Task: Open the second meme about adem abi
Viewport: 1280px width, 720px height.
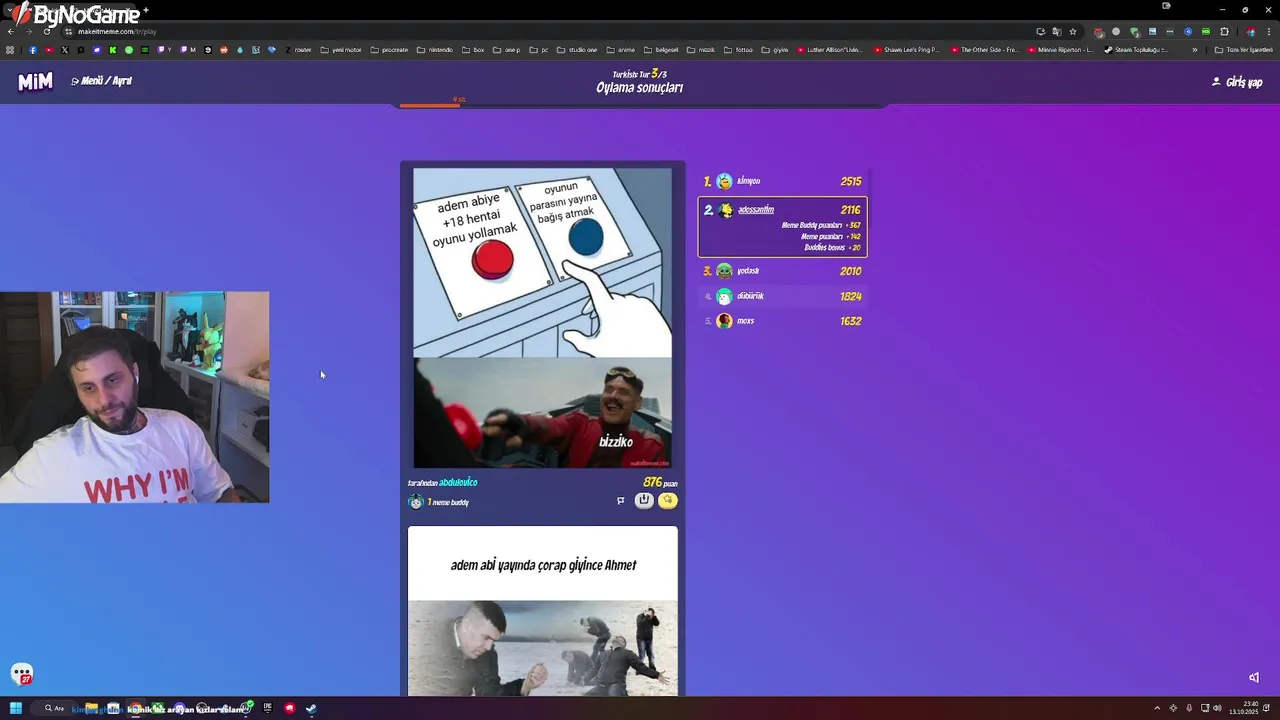Action: click(x=543, y=611)
